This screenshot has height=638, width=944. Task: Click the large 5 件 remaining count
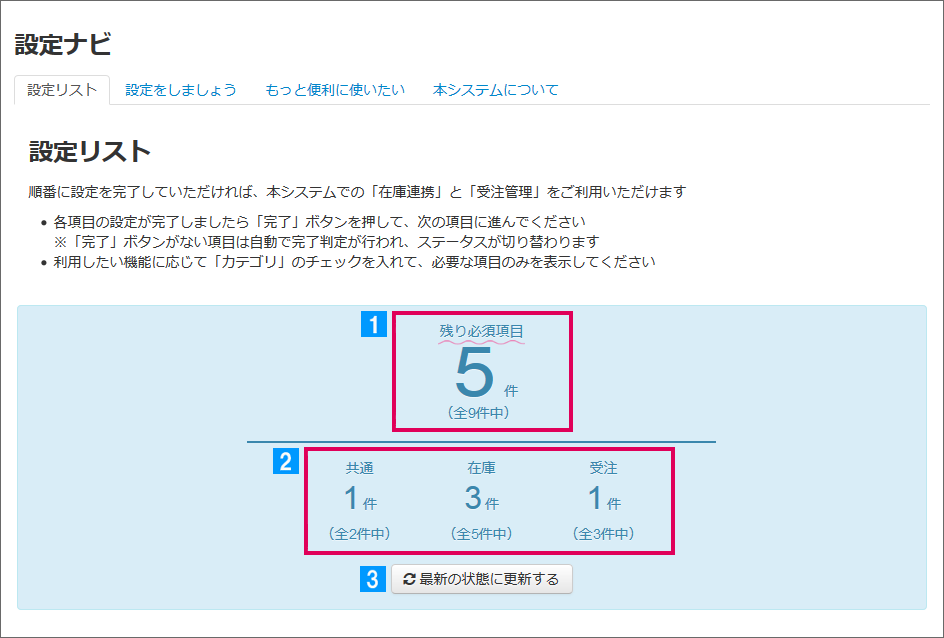pos(485,373)
